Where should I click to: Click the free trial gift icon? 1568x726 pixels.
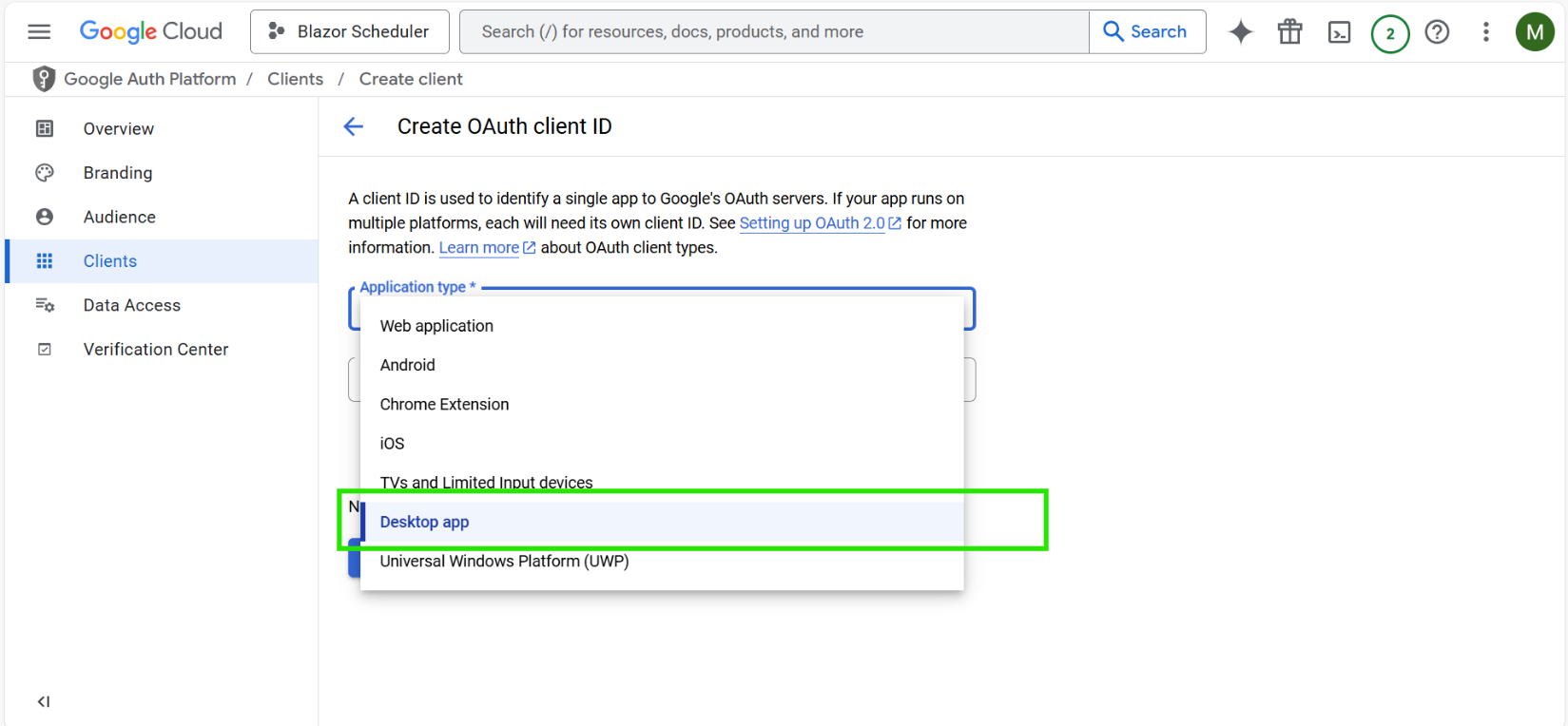tap(1290, 32)
